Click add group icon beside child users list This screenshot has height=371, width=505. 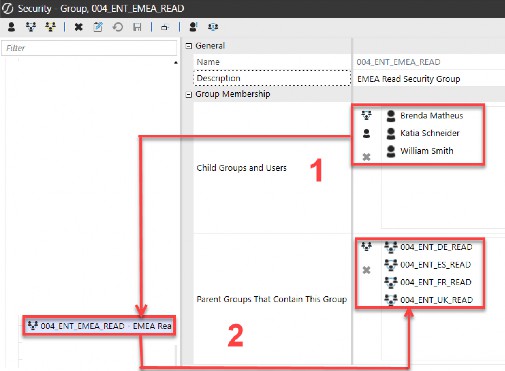coord(366,116)
